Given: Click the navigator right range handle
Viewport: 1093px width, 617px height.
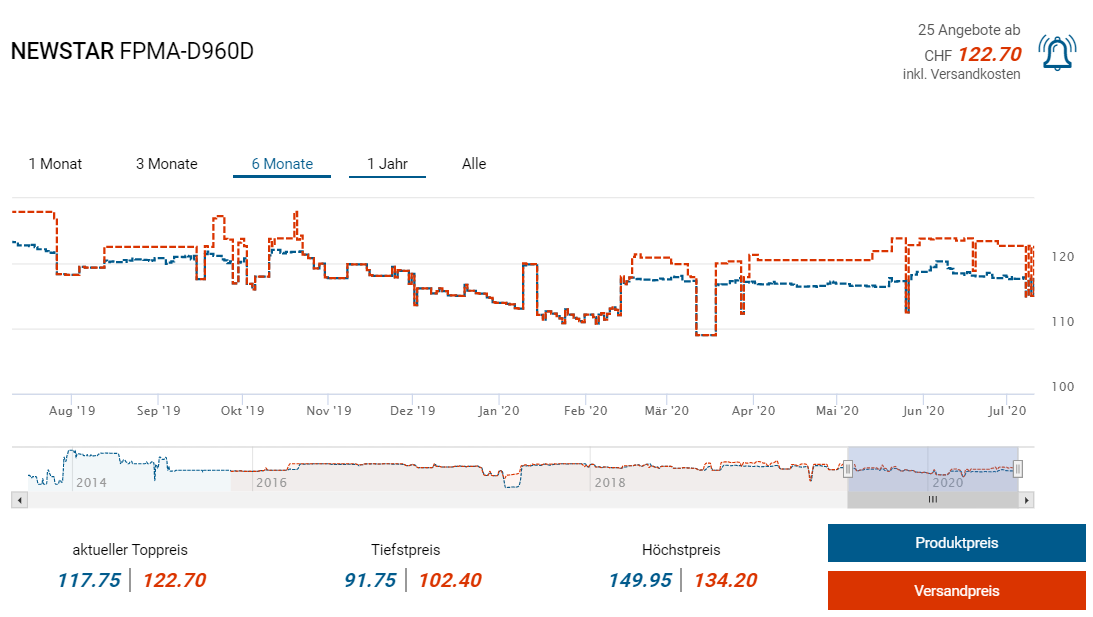Looking at the screenshot, I should pyautogui.click(x=1017, y=469).
